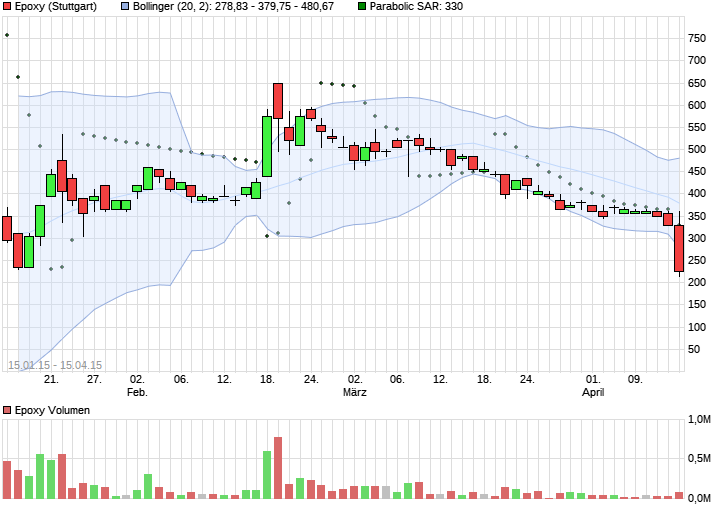The width and height of the screenshot is (726, 508).
Task: Click the 27. date axis label
Action: tap(94, 380)
